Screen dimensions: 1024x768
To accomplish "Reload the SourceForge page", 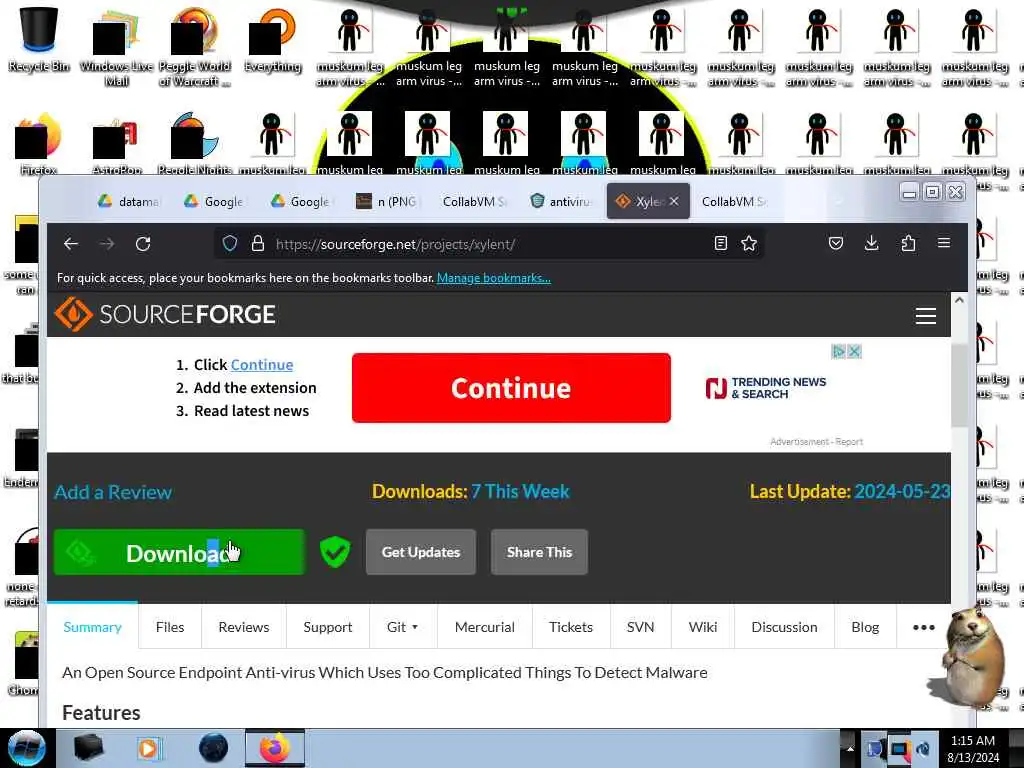I will click(x=143, y=244).
